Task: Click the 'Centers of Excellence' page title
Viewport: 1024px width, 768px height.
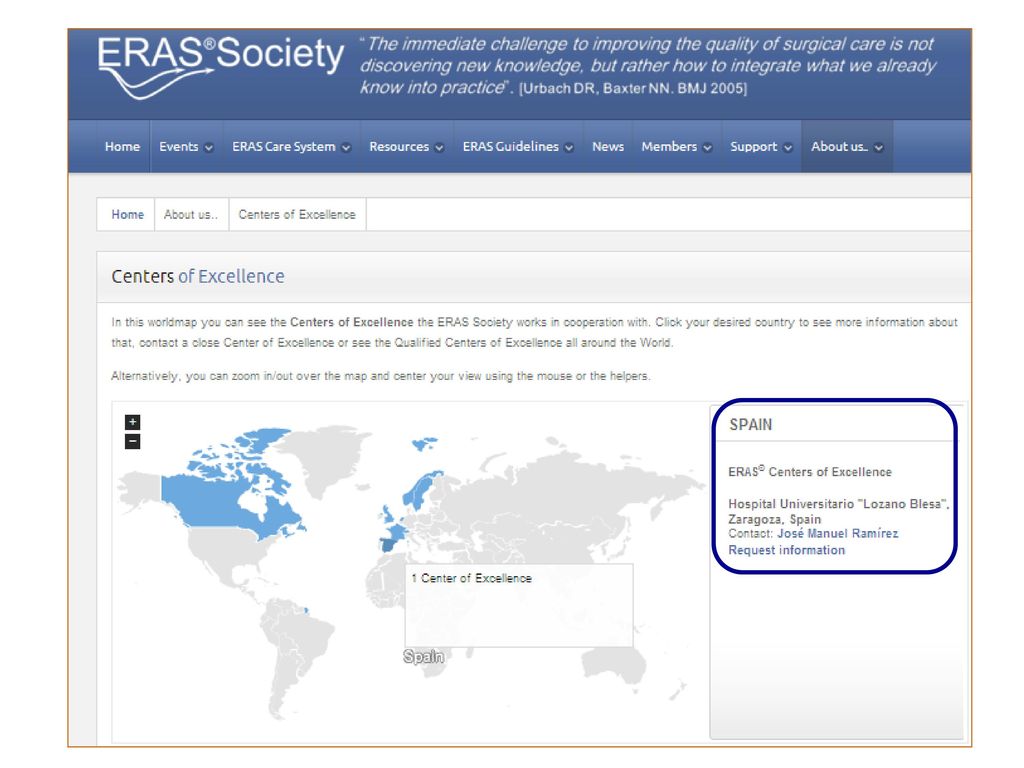Action: click(x=198, y=276)
